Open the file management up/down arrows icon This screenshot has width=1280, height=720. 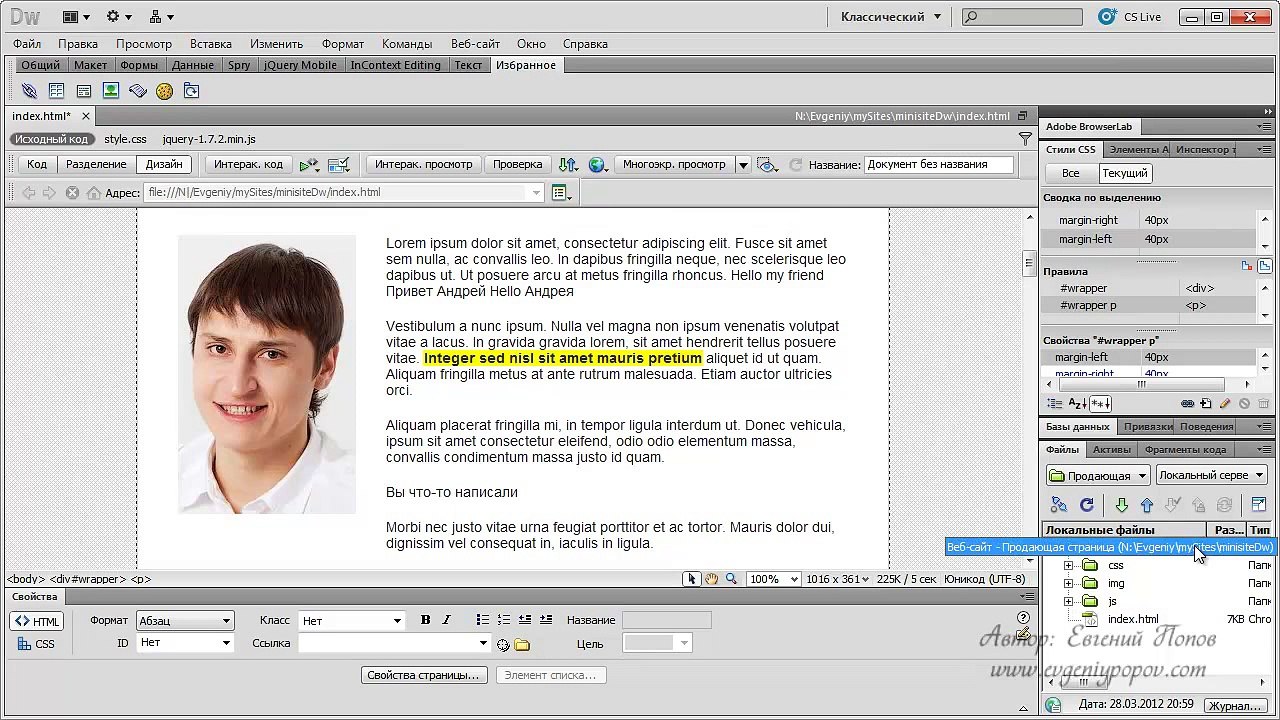tap(568, 164)
